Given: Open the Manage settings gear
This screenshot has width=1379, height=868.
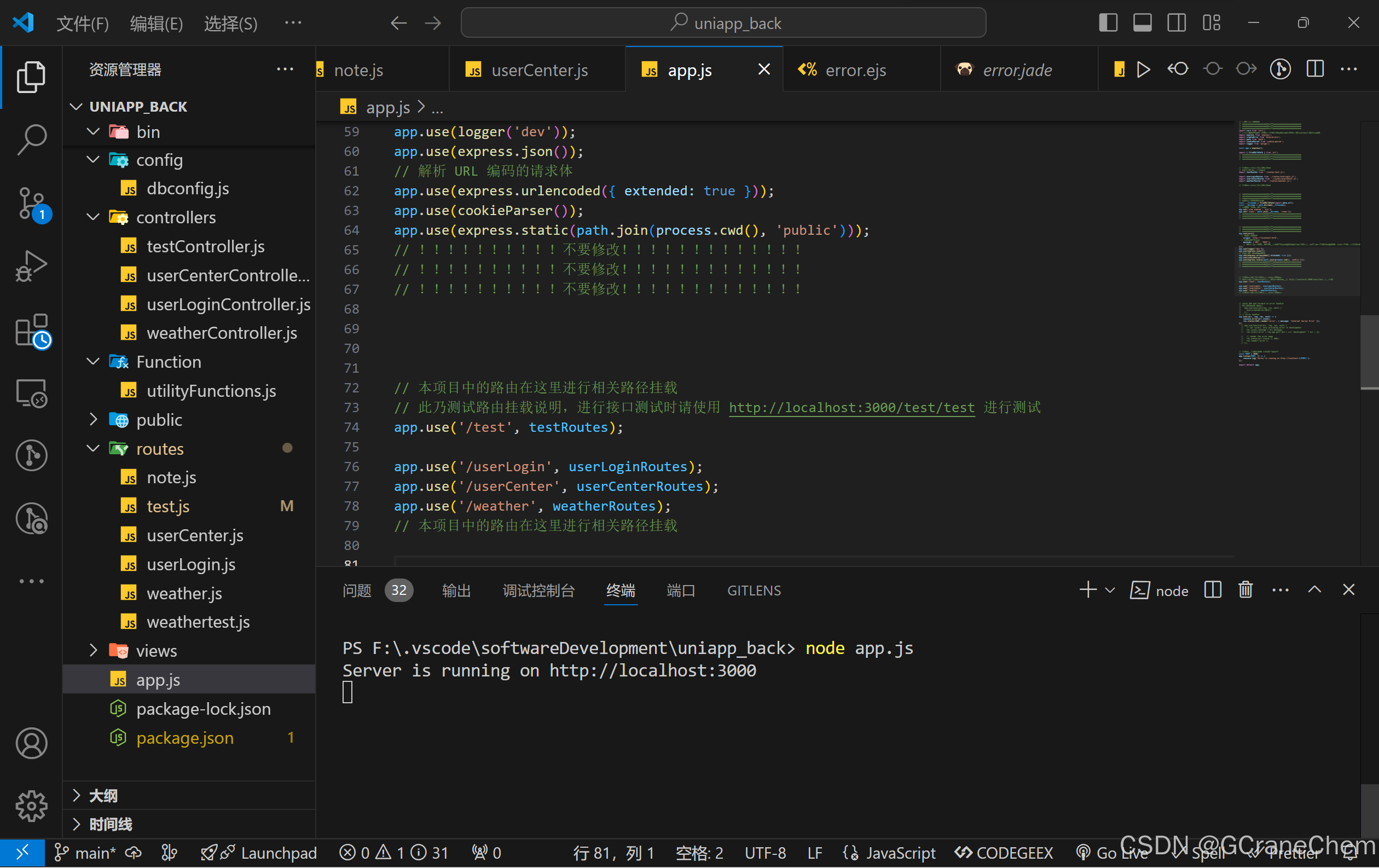Looking at the screenshot, I should pos(31,806).
